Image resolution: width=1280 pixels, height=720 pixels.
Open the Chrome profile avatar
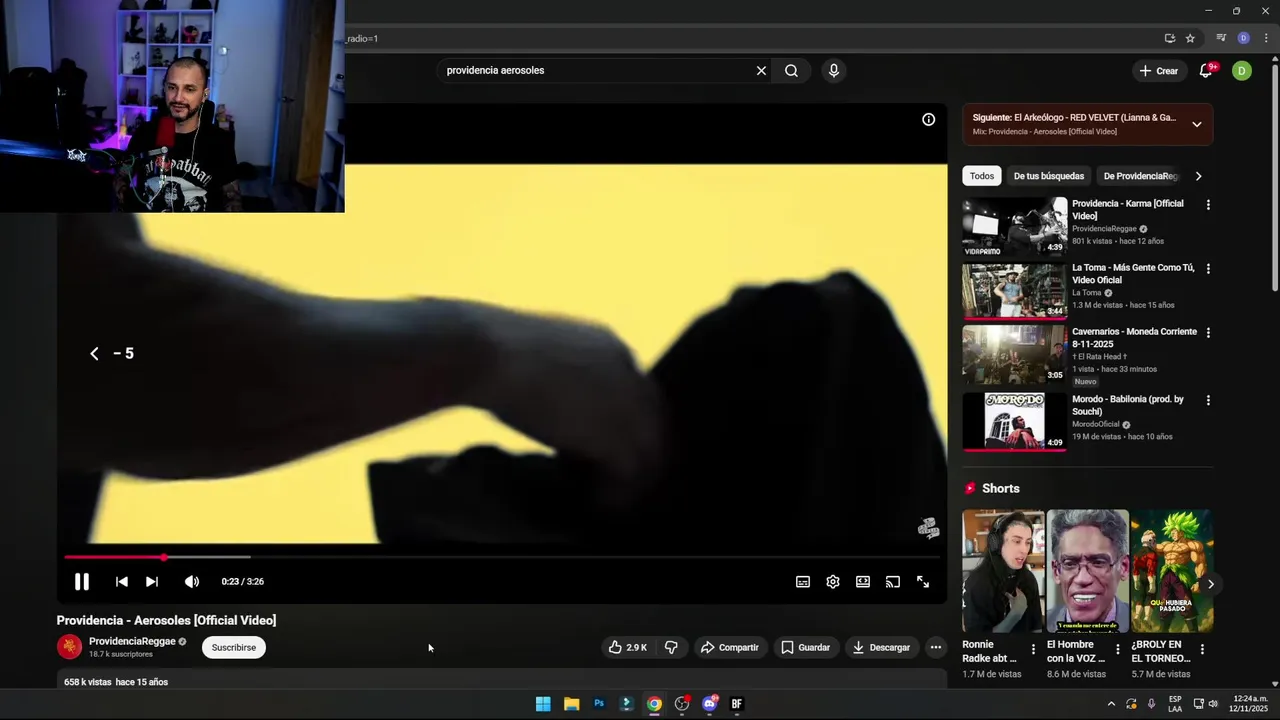(x=1243, y=38)
